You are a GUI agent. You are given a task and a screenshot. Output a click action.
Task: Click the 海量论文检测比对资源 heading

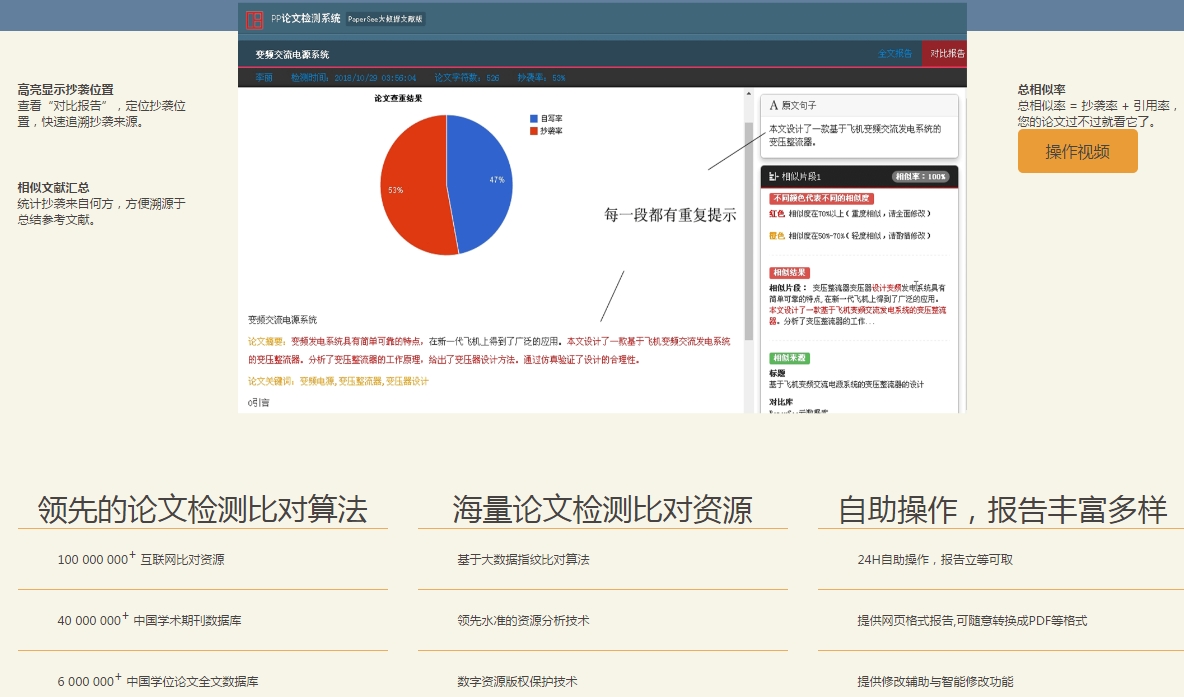tap(603, 510)
